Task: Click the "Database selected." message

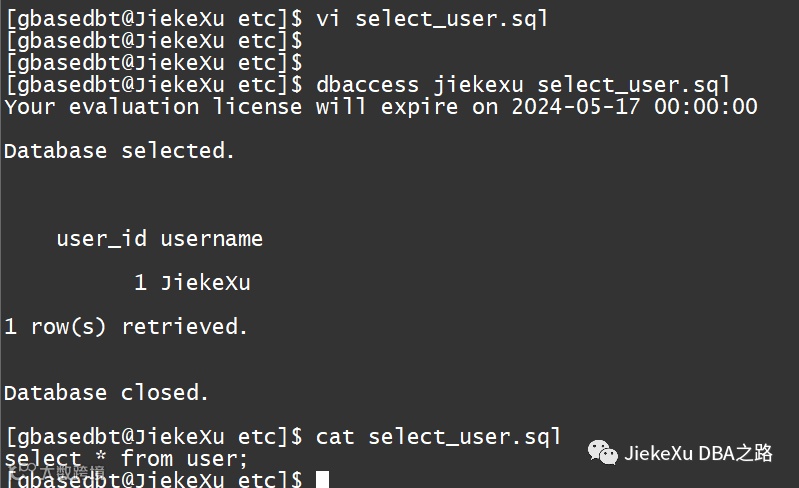Action: 119,151
